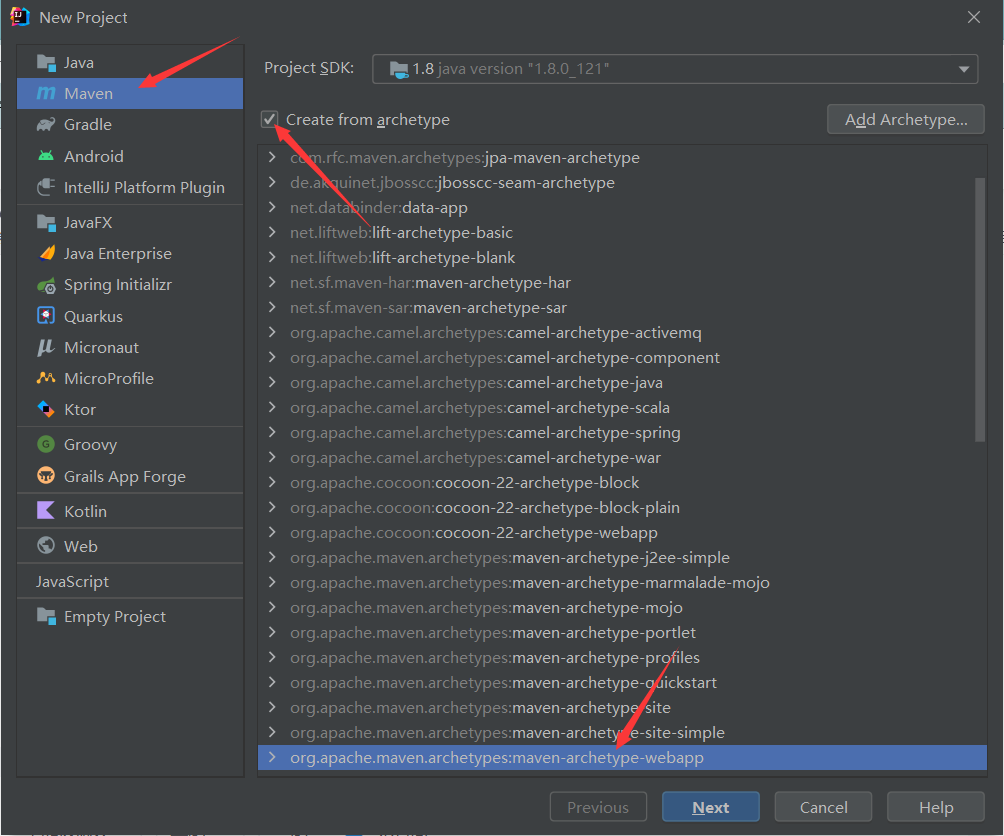Click the Grails App Forge icon

(x=46, y=476)
